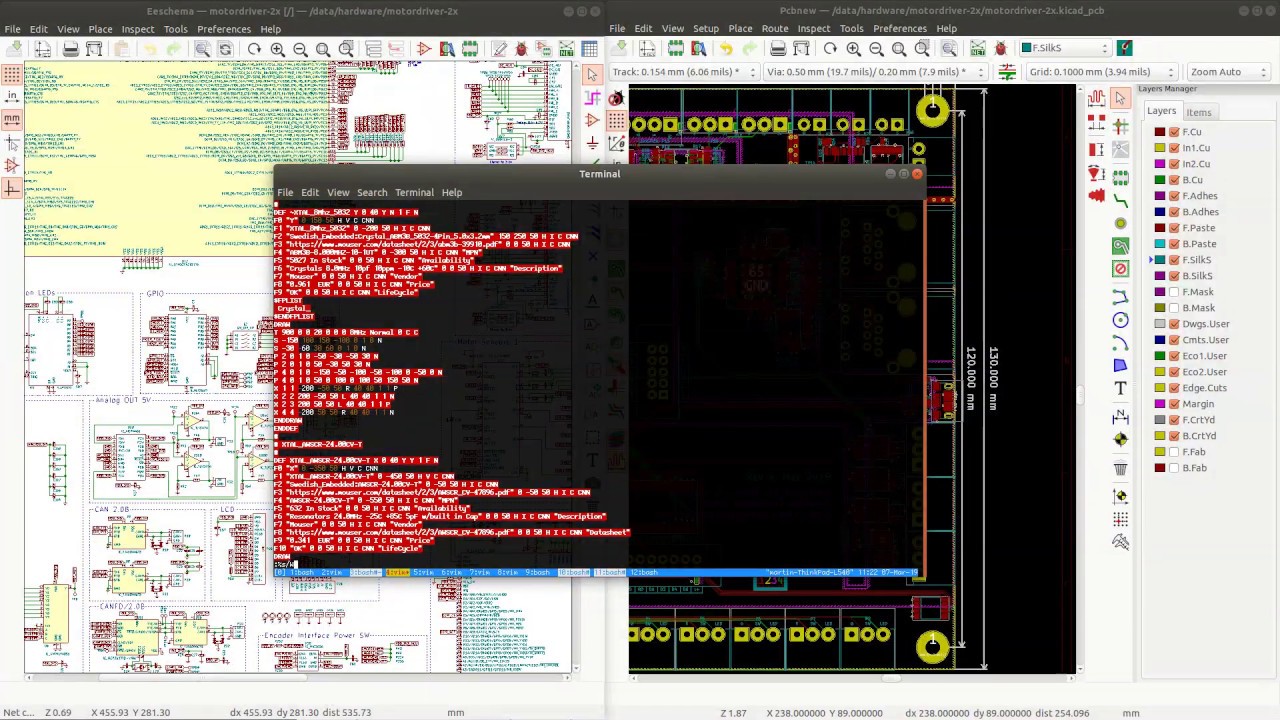The width and height of the screenshot is (1280, 720).
Task: Switch Eeschema units to millimeters
Action: 11,119
